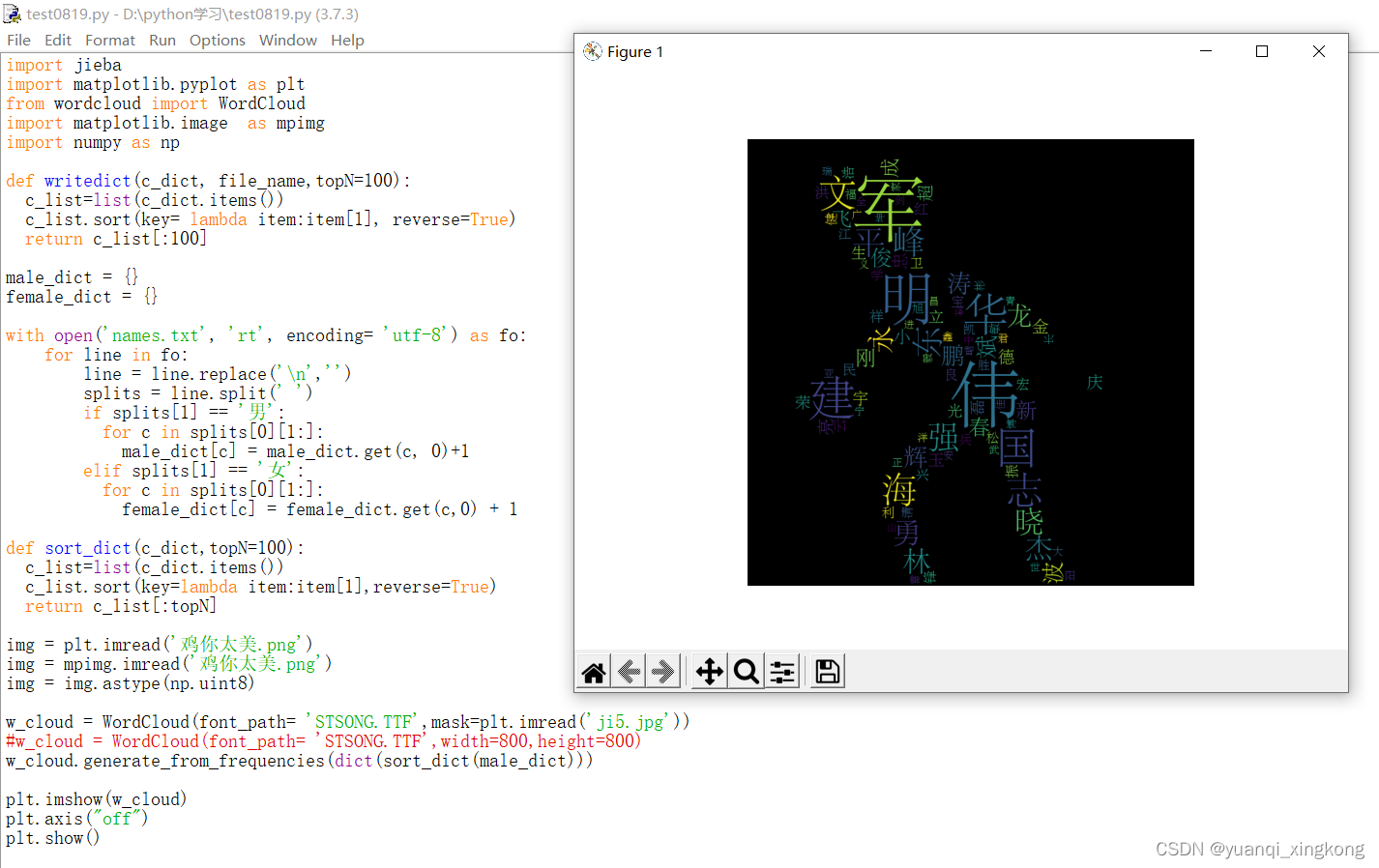The width and height of the screenshot is (1379, 868).
Task: Maximize the Figure 1 window
Action: (x=1262, y=51)
